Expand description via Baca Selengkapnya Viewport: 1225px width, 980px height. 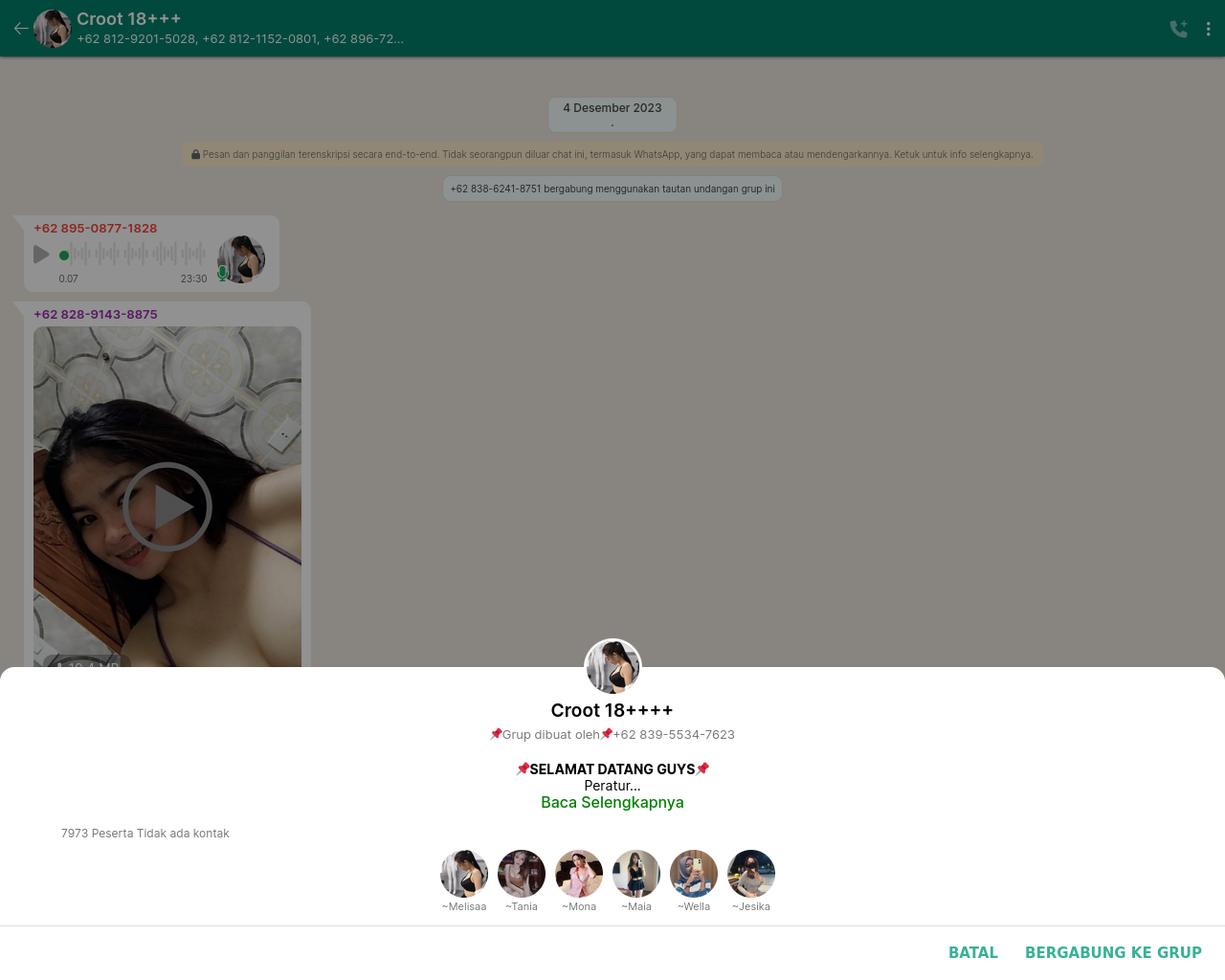[x=612, y=802]
